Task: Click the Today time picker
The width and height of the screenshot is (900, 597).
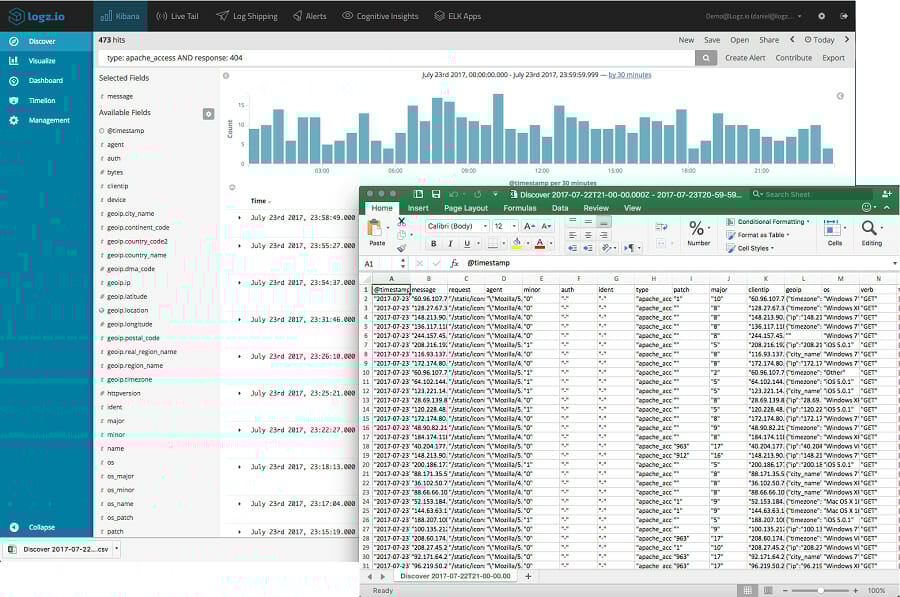Action: coord(820,40)
